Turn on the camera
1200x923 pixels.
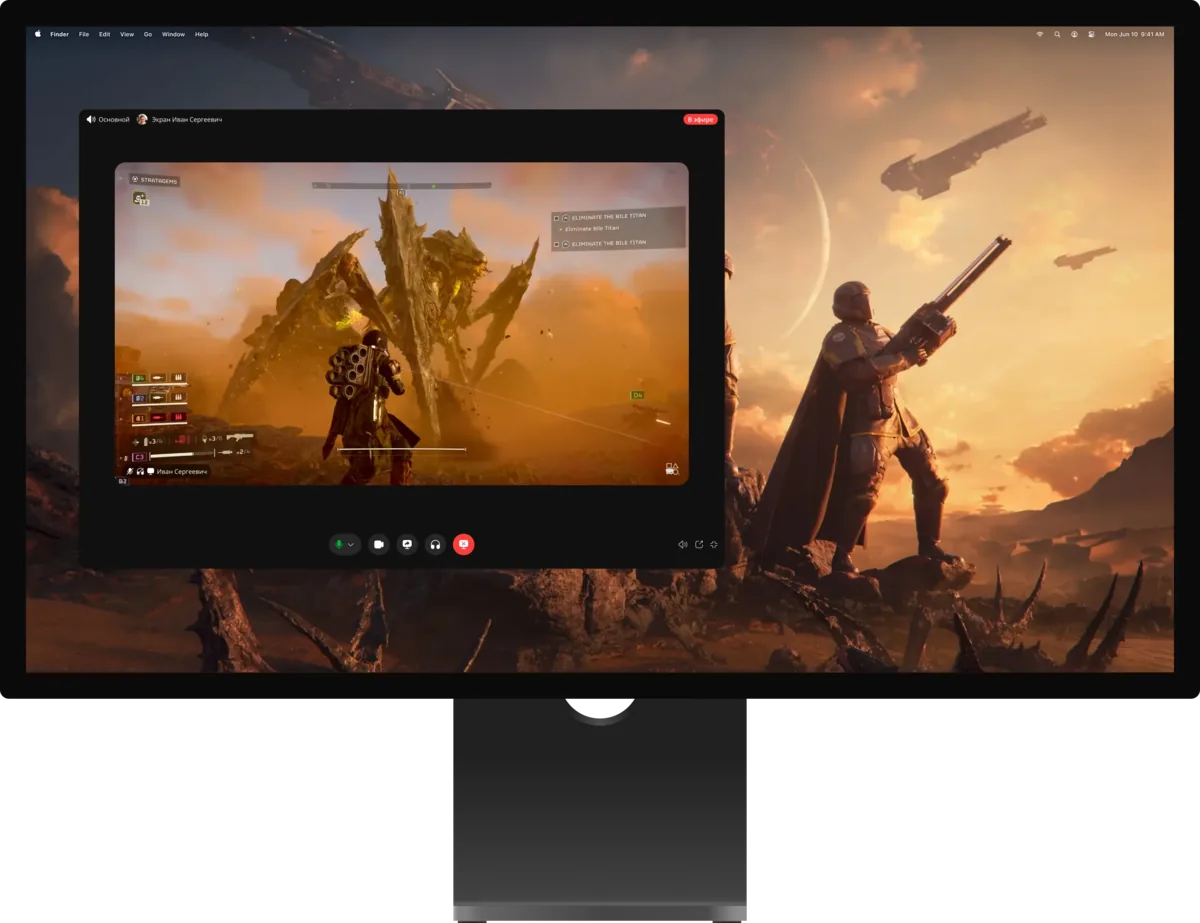coord(379,544)
